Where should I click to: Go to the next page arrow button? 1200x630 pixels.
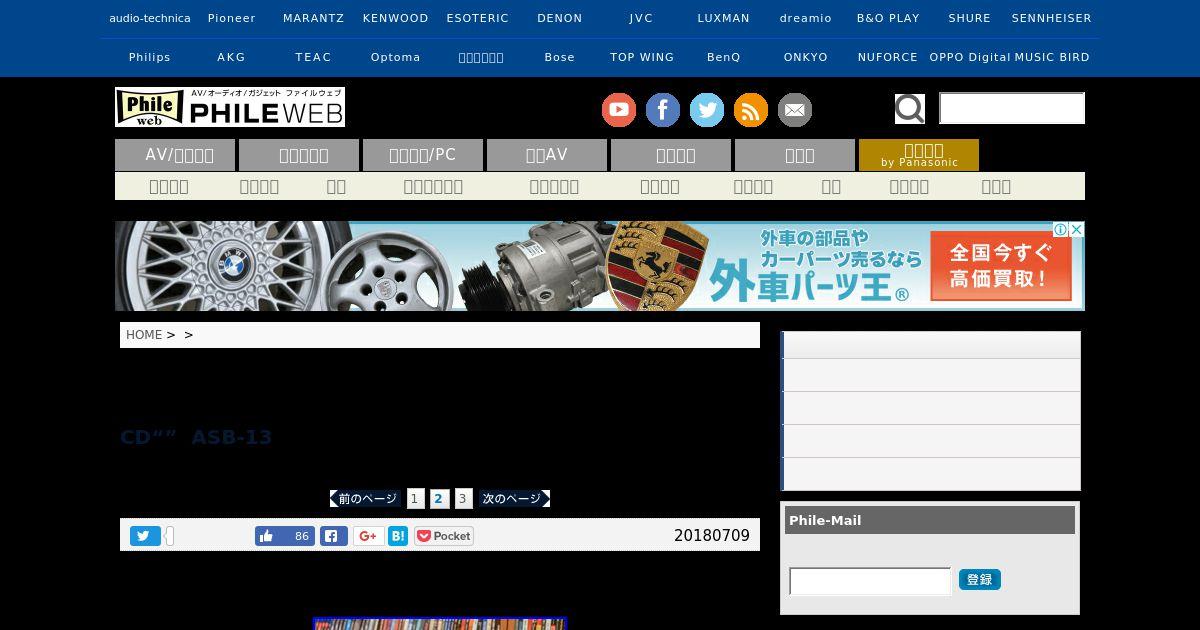pyautogui.click(x=514, y=498)
